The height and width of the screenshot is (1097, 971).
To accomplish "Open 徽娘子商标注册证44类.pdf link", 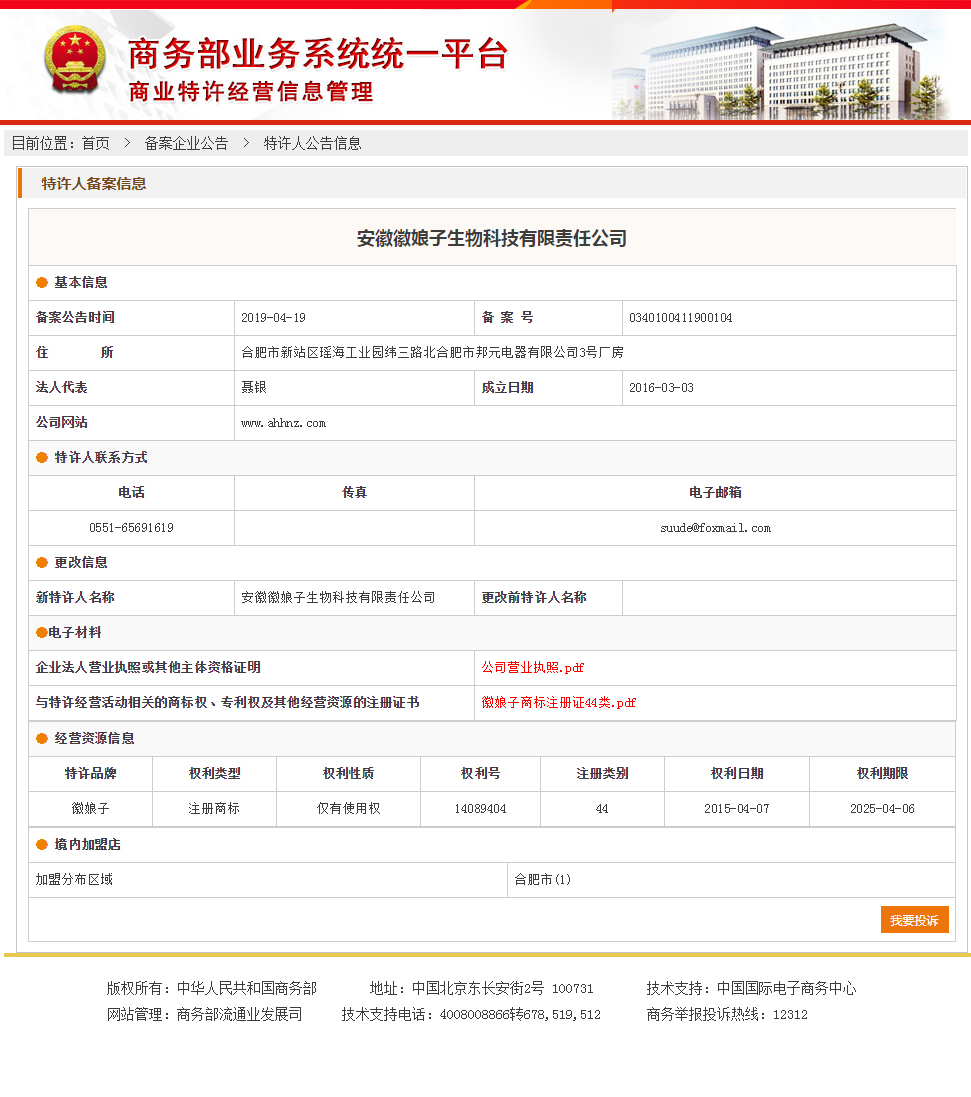I will (558, 703).
